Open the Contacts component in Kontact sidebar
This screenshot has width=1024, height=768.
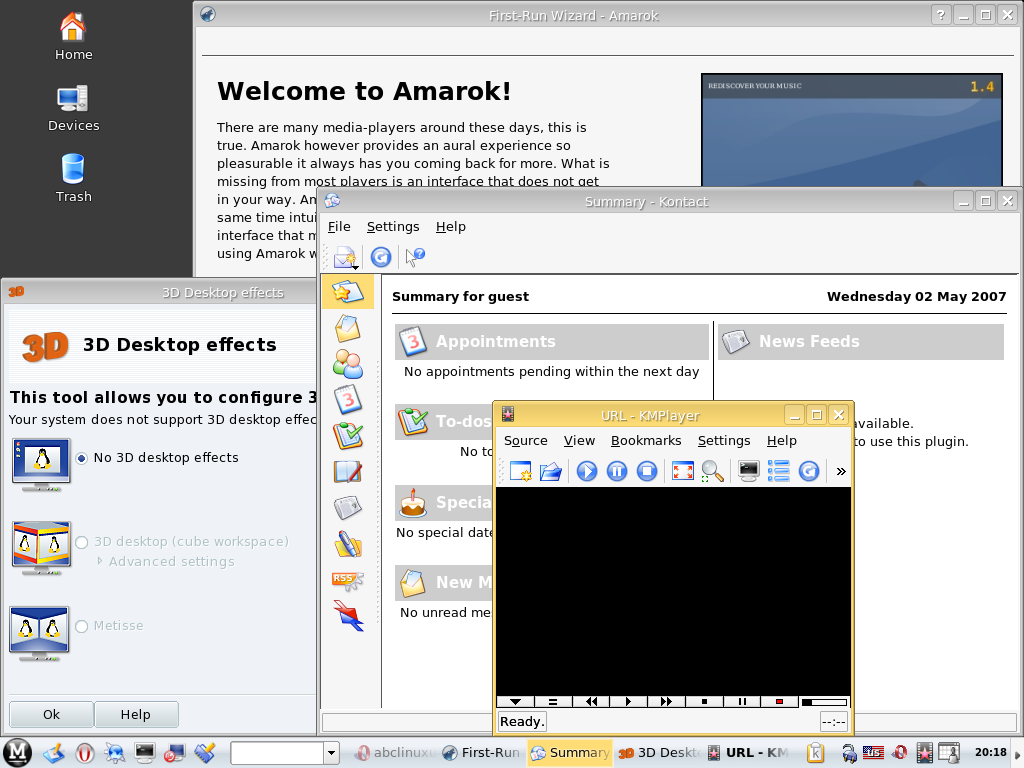pyautogui.click(x=347, y=364)
